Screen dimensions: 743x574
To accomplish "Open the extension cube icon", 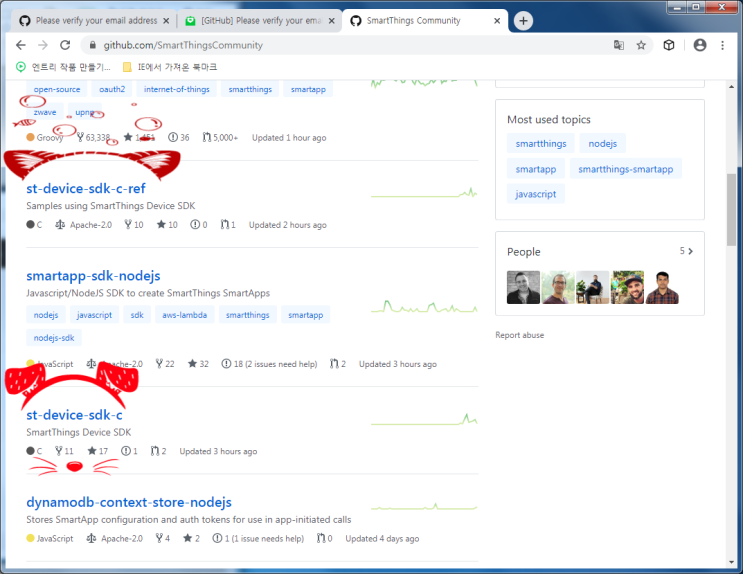I will tap(669, 45).
